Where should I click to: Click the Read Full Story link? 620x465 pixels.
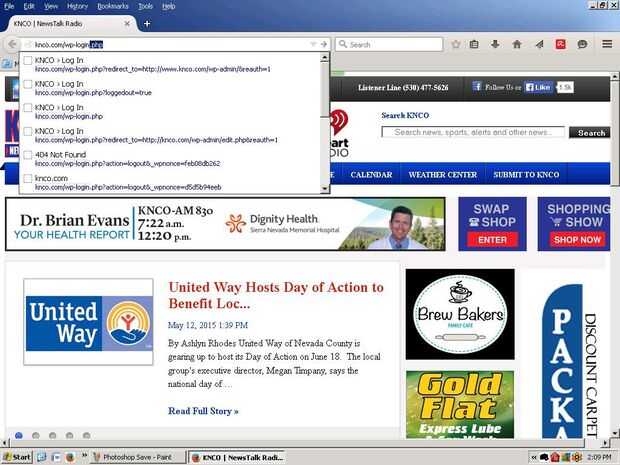(203, 411)
